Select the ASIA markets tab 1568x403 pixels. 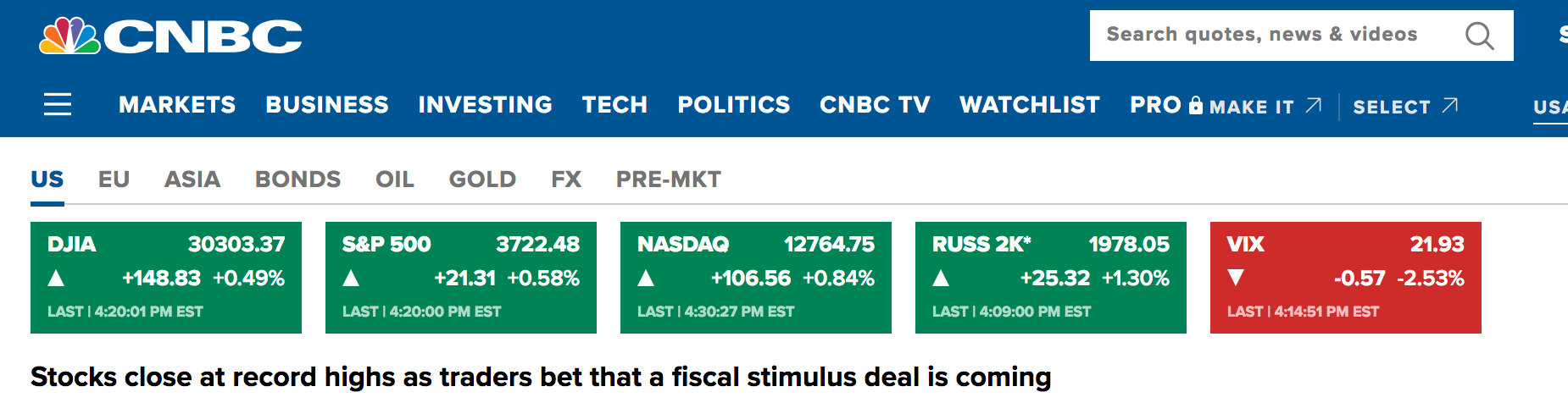192,179
